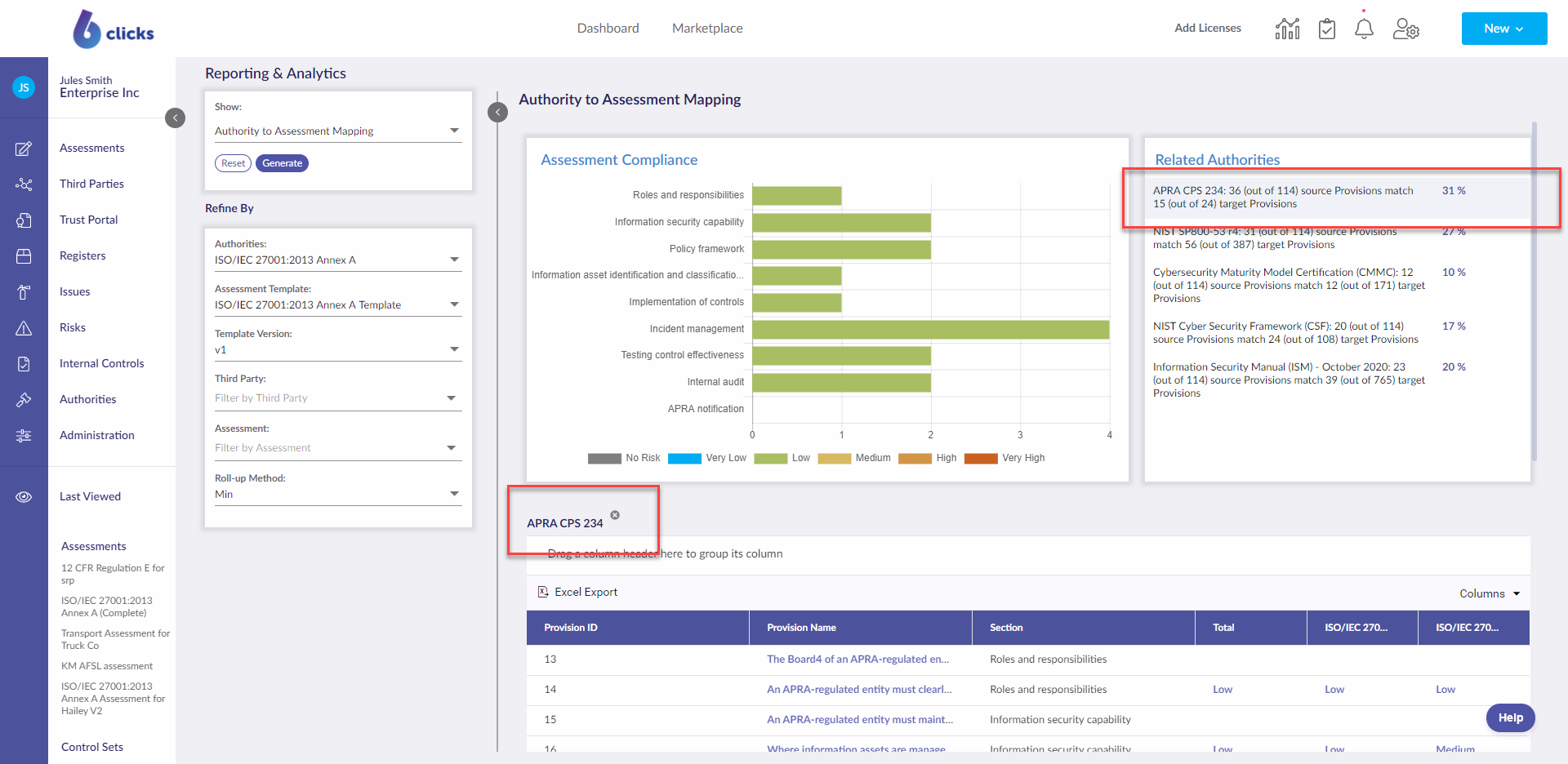
Task: Click the Administration sliders icon
Action: [24, 436]
